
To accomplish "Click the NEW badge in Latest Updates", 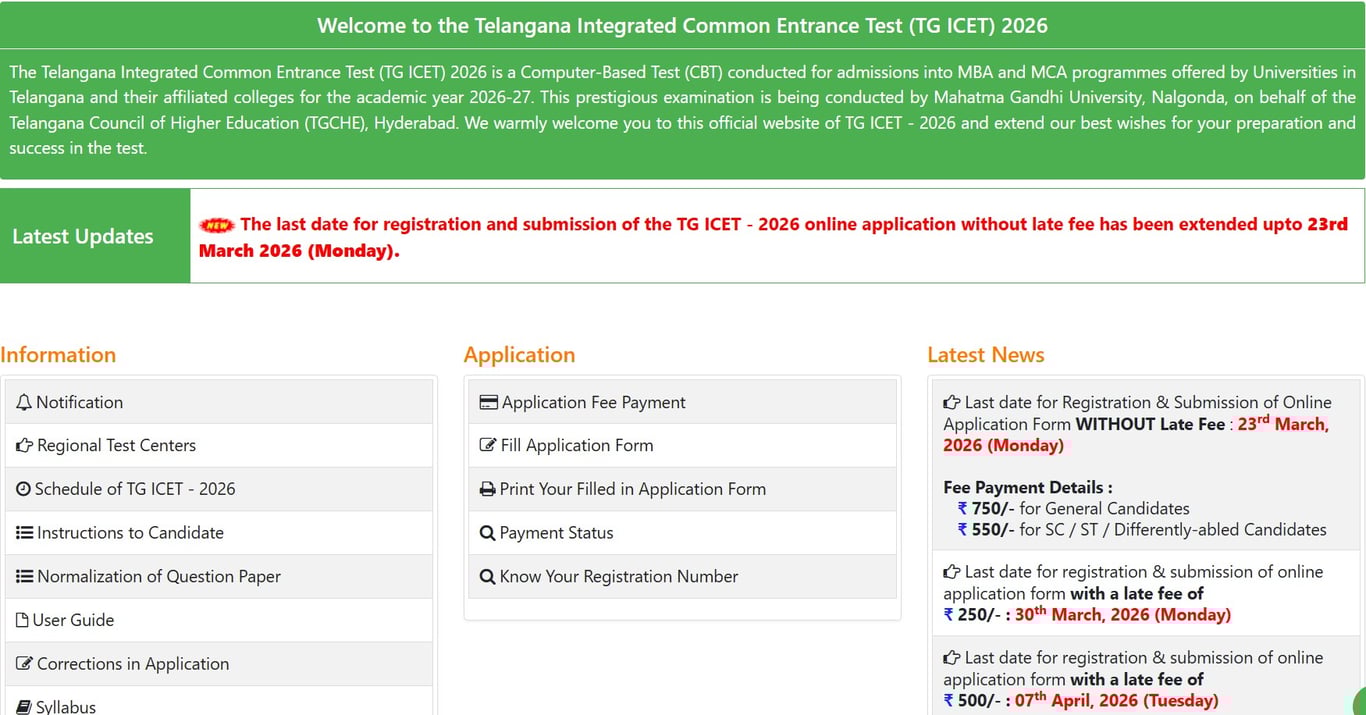I will click(x=217, y=224).
